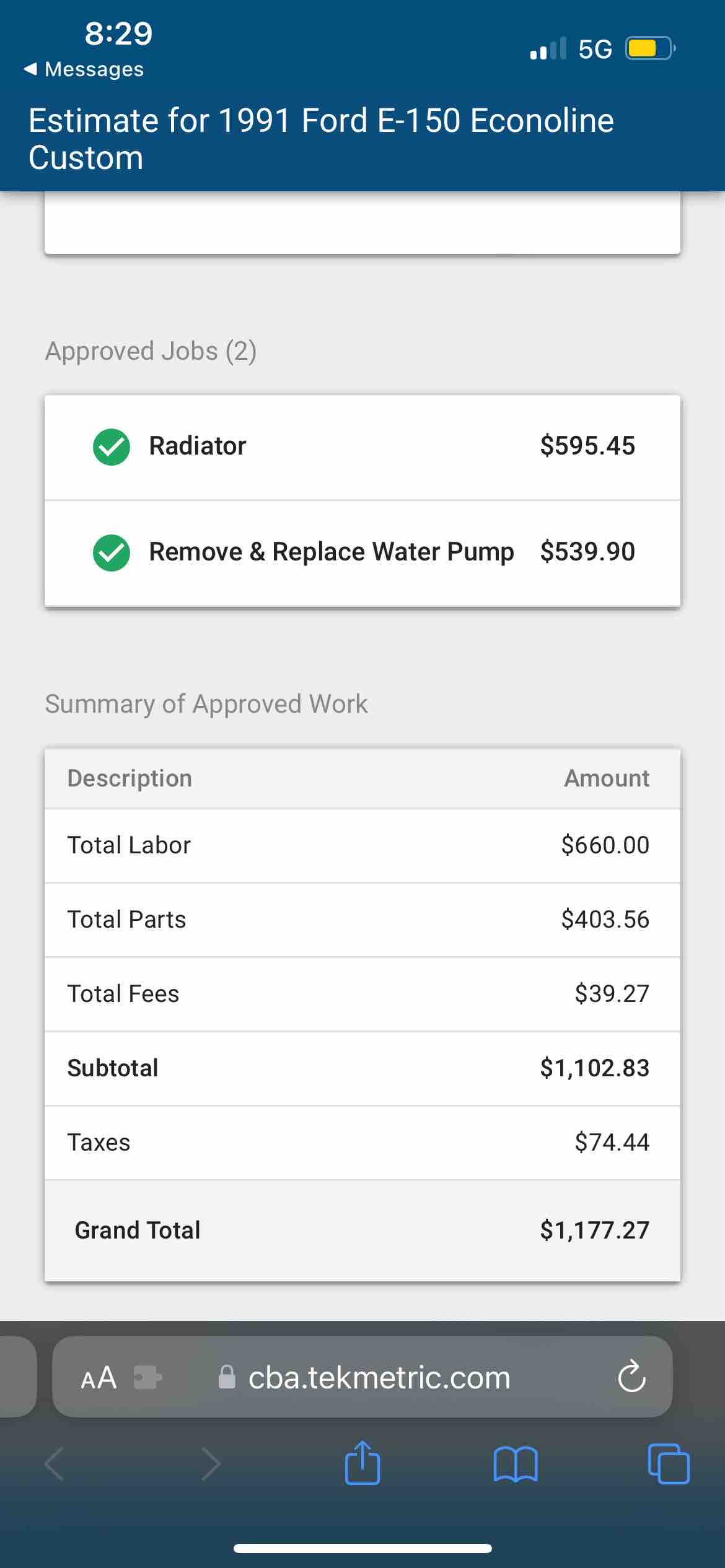
Task: Toggle the Water Pump green checkmark
Action: point(112,552)
